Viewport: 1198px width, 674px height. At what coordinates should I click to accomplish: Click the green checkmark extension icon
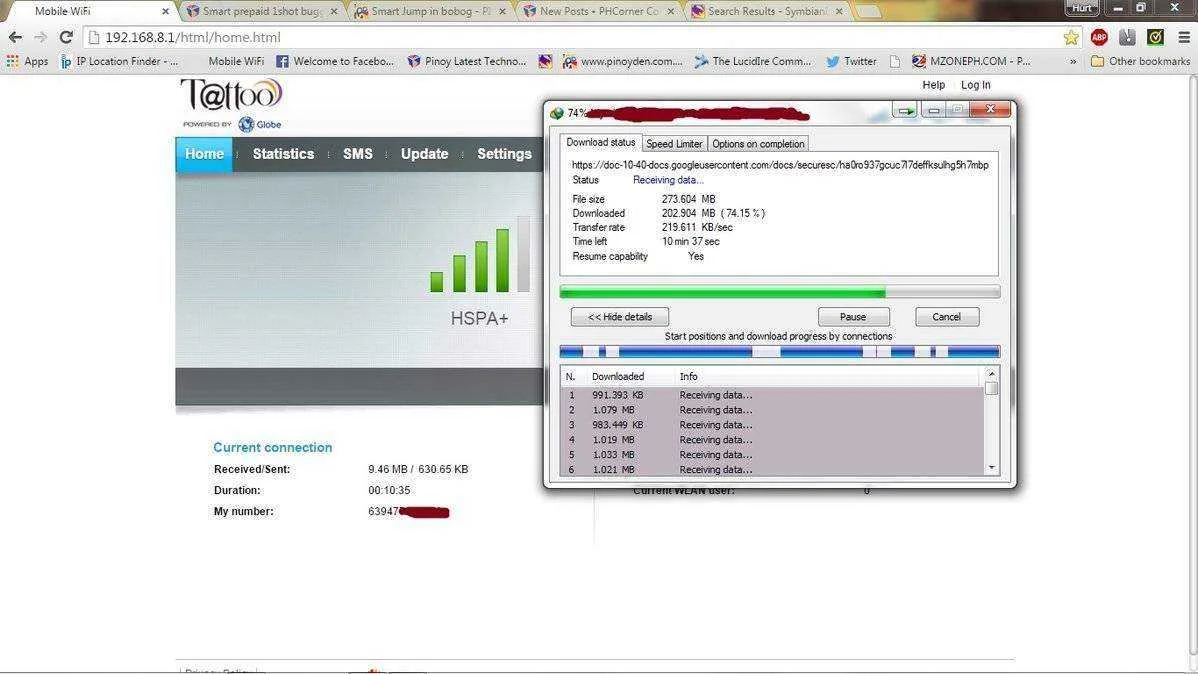pos(1155,37)
